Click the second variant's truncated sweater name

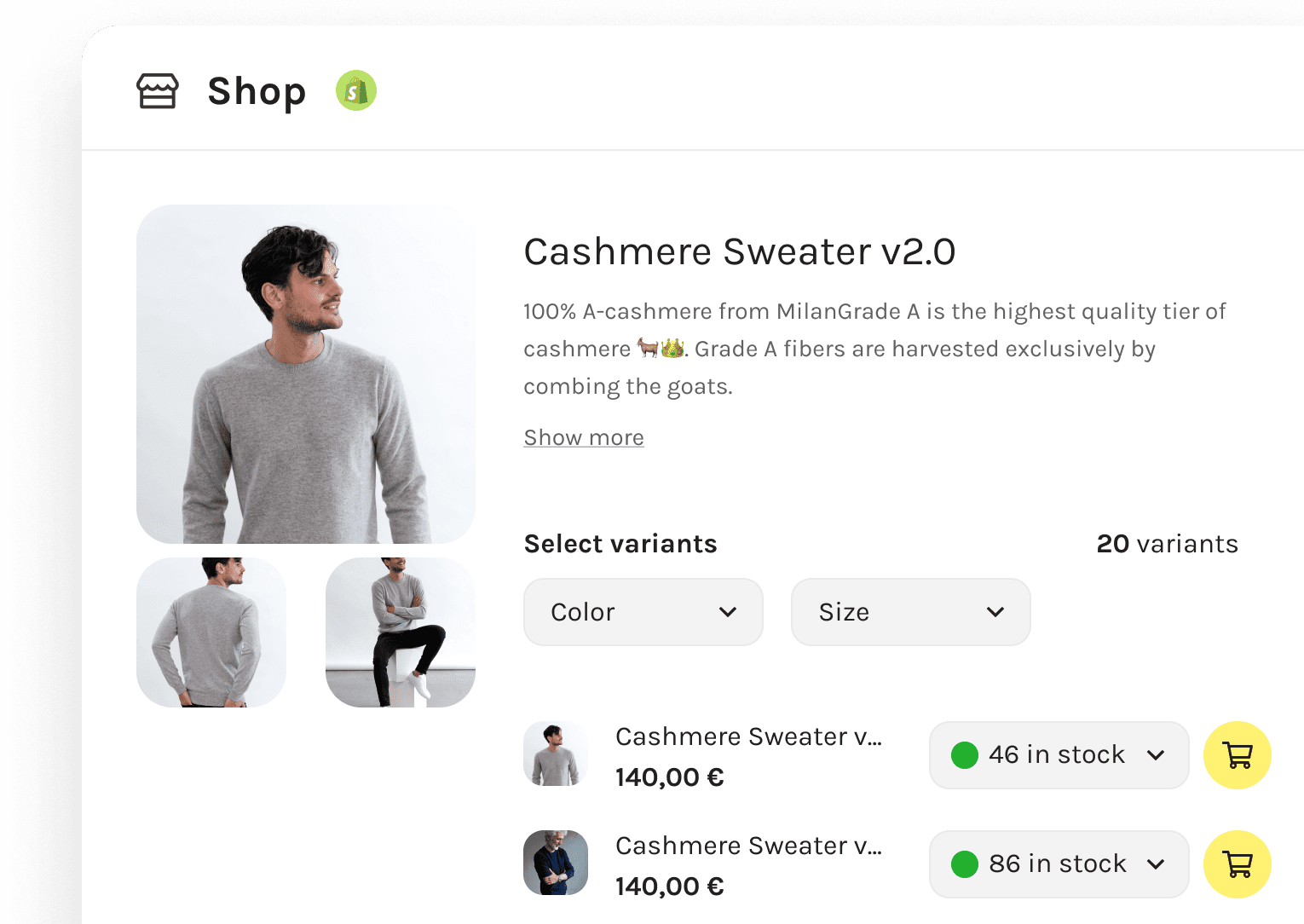748,846
